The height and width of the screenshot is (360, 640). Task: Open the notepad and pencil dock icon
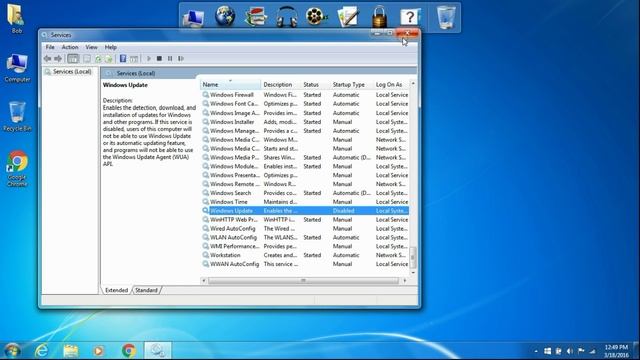coord(348,17)
